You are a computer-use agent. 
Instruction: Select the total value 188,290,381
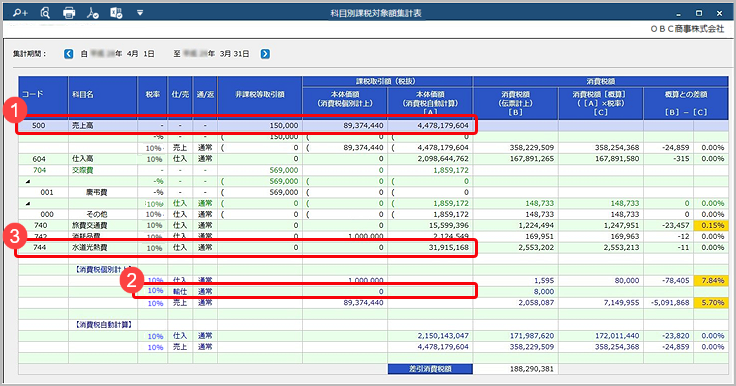point(532,369)
